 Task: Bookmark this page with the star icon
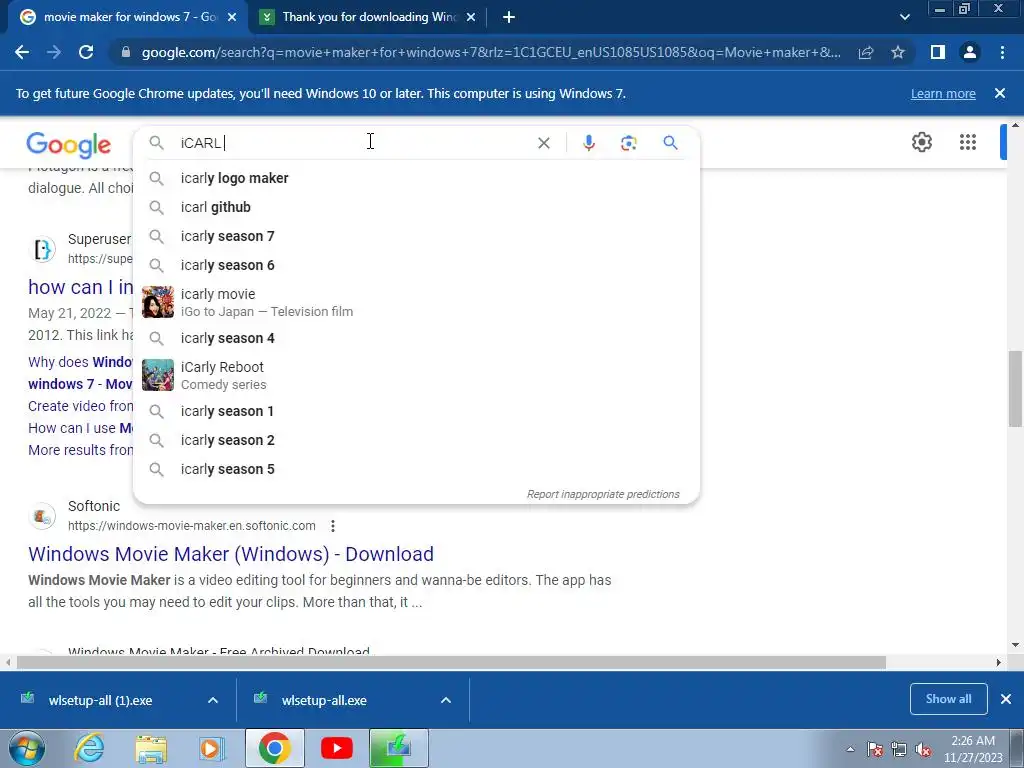pyautogui.click(x=898, y=52)
